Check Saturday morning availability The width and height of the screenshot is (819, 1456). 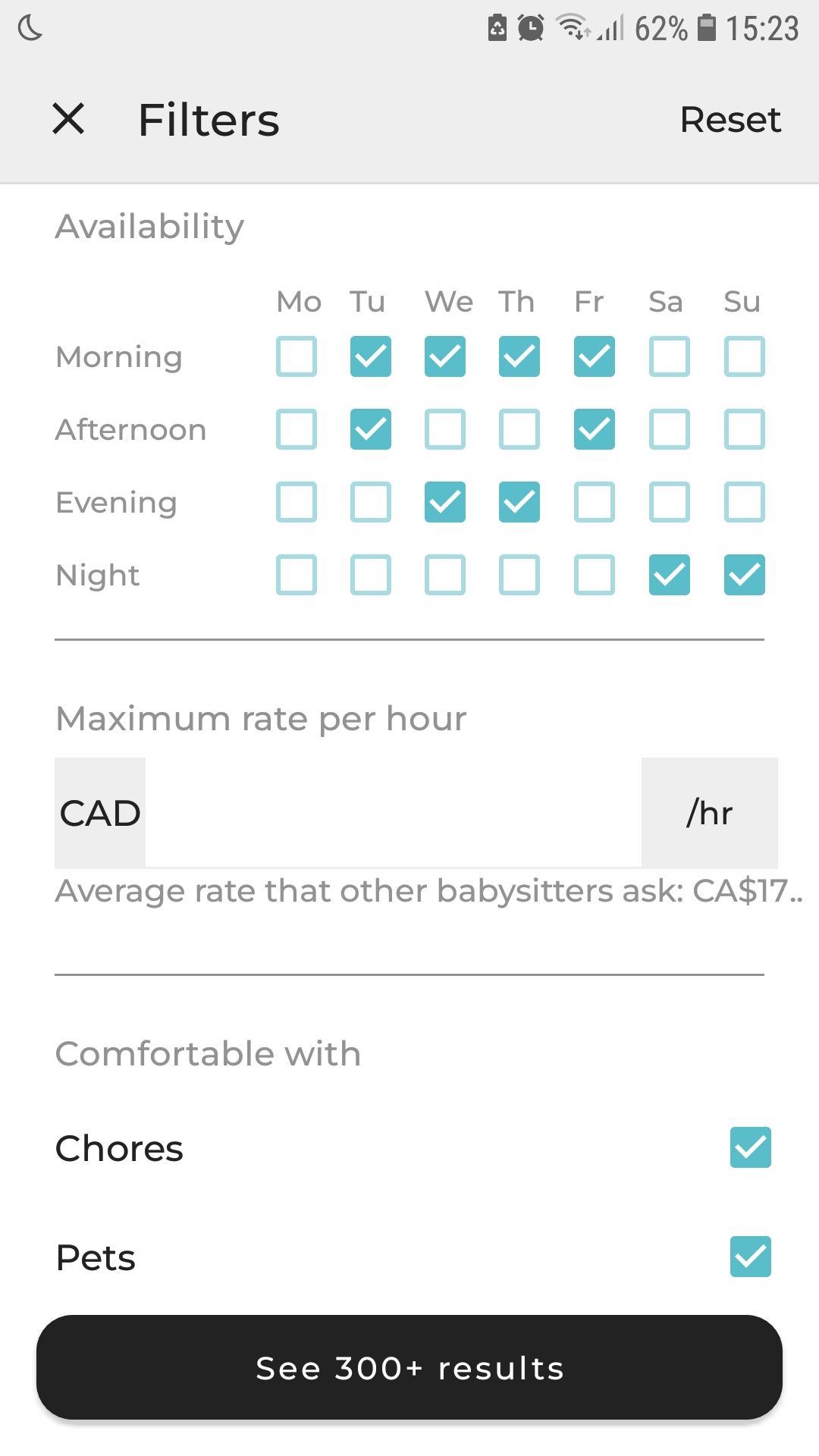pos(670,356)
